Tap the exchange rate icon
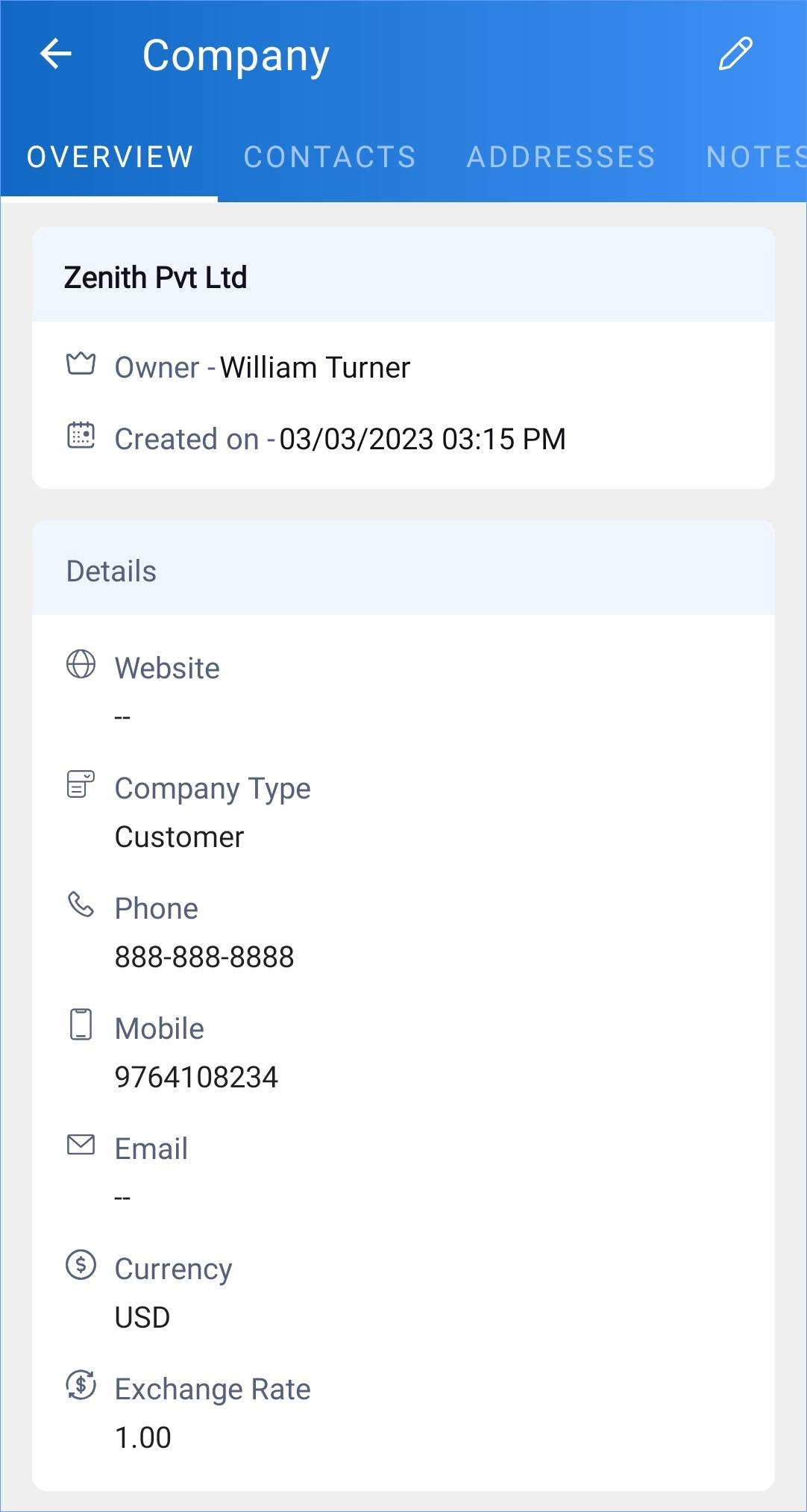This screenshot has height=1512, width=807. 81,1385
